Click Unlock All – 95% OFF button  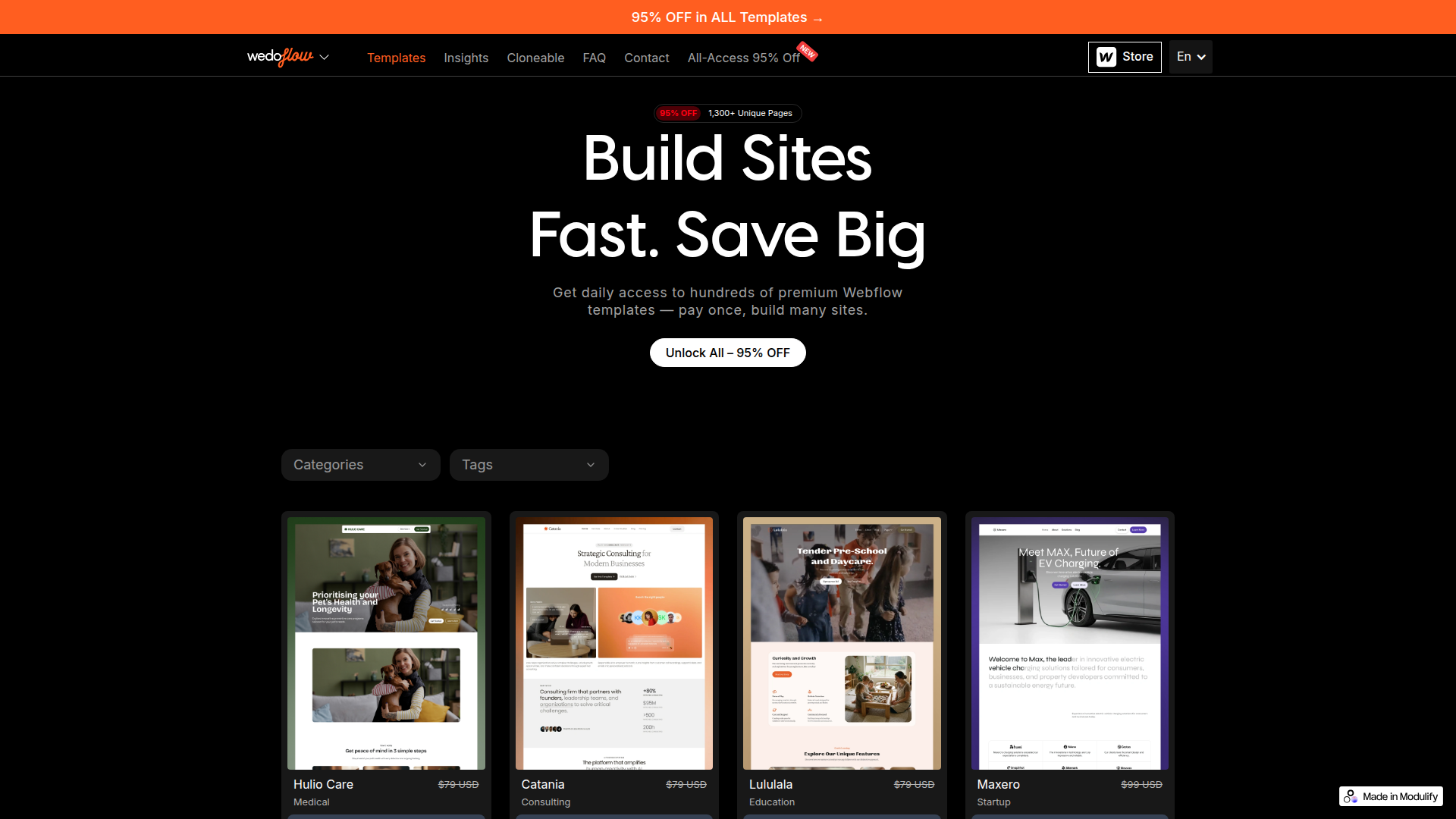pyautogui.click(x=727, y=353)
